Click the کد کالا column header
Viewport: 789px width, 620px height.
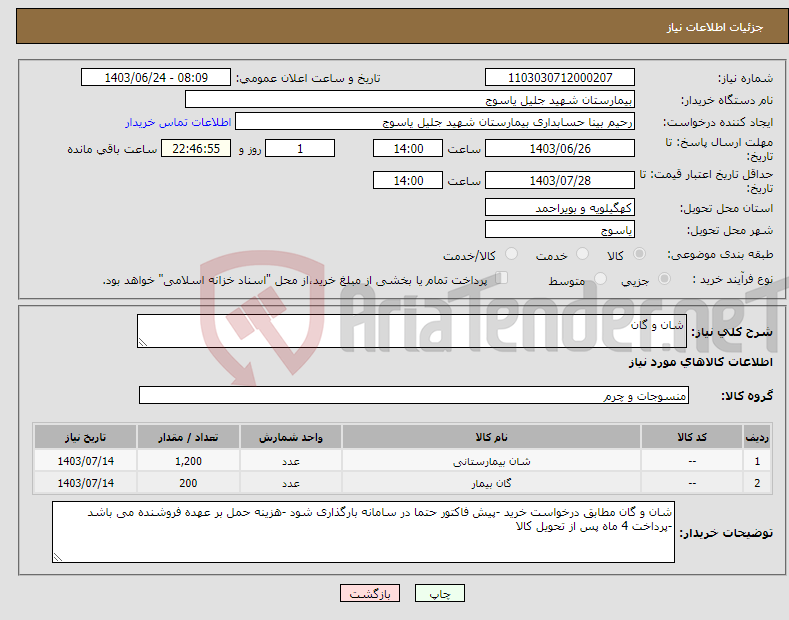click(692, 437)
